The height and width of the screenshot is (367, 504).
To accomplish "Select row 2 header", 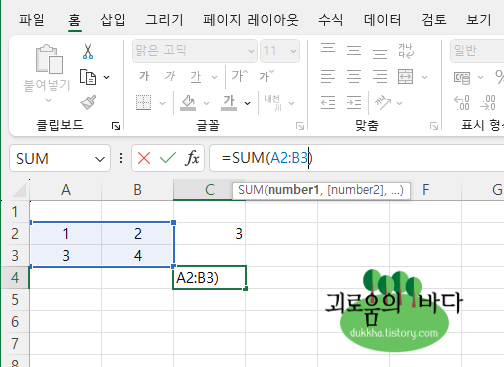I will coord(15,234).
